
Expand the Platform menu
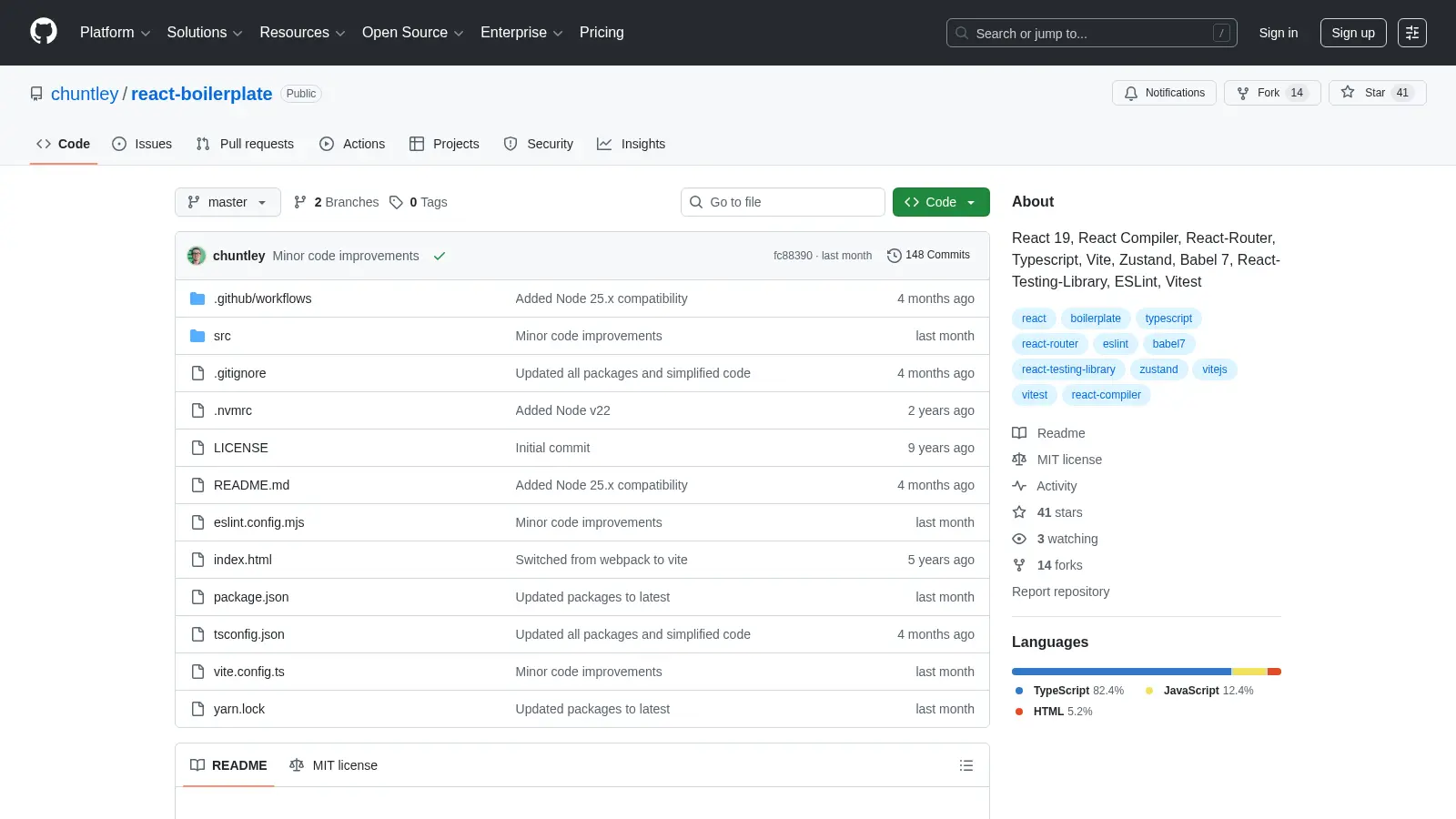coord(115,33)
